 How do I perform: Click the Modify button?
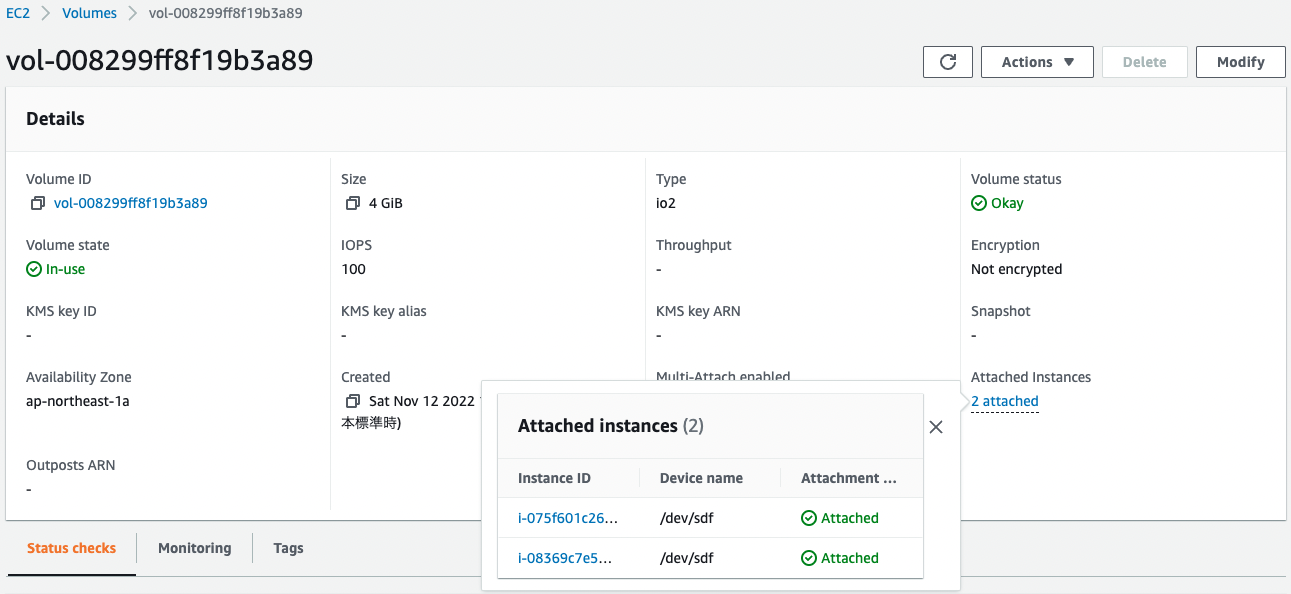1240,61
